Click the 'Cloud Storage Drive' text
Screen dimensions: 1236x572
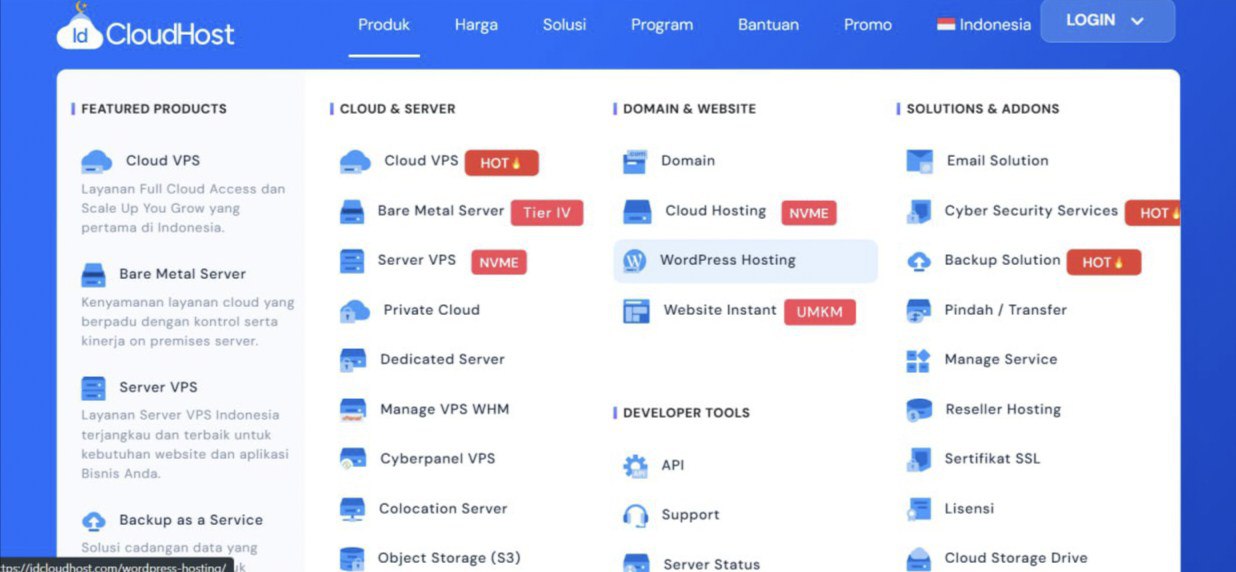1016,559
